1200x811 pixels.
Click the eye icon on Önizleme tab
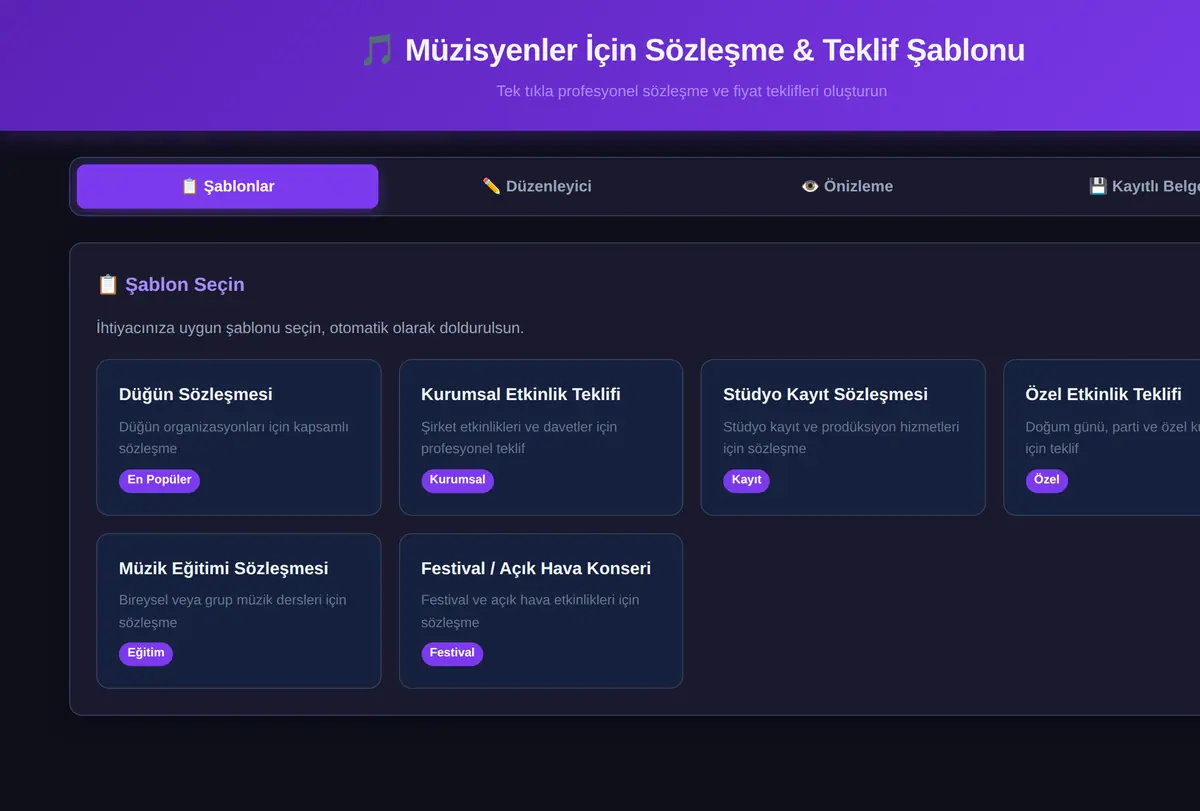[x=810, y=186]
